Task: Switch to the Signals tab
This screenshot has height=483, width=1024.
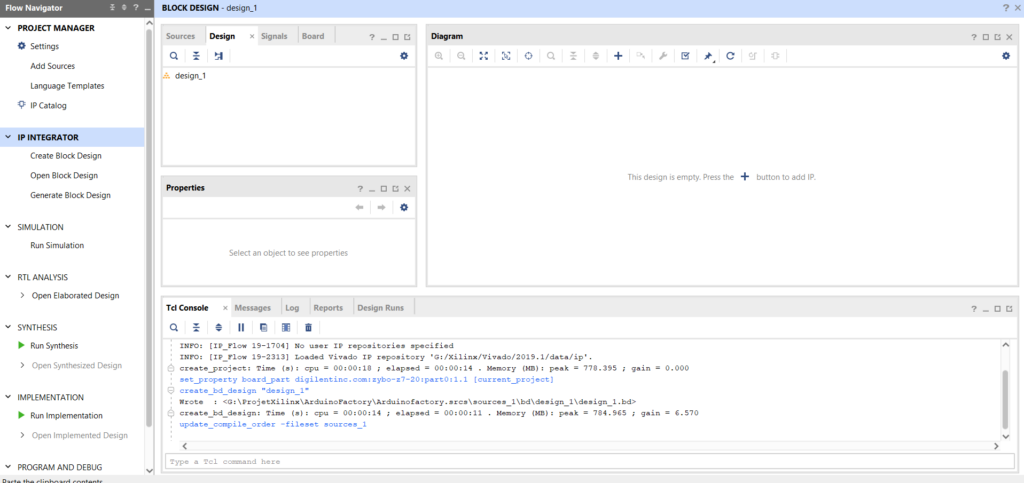Action: 274,36
